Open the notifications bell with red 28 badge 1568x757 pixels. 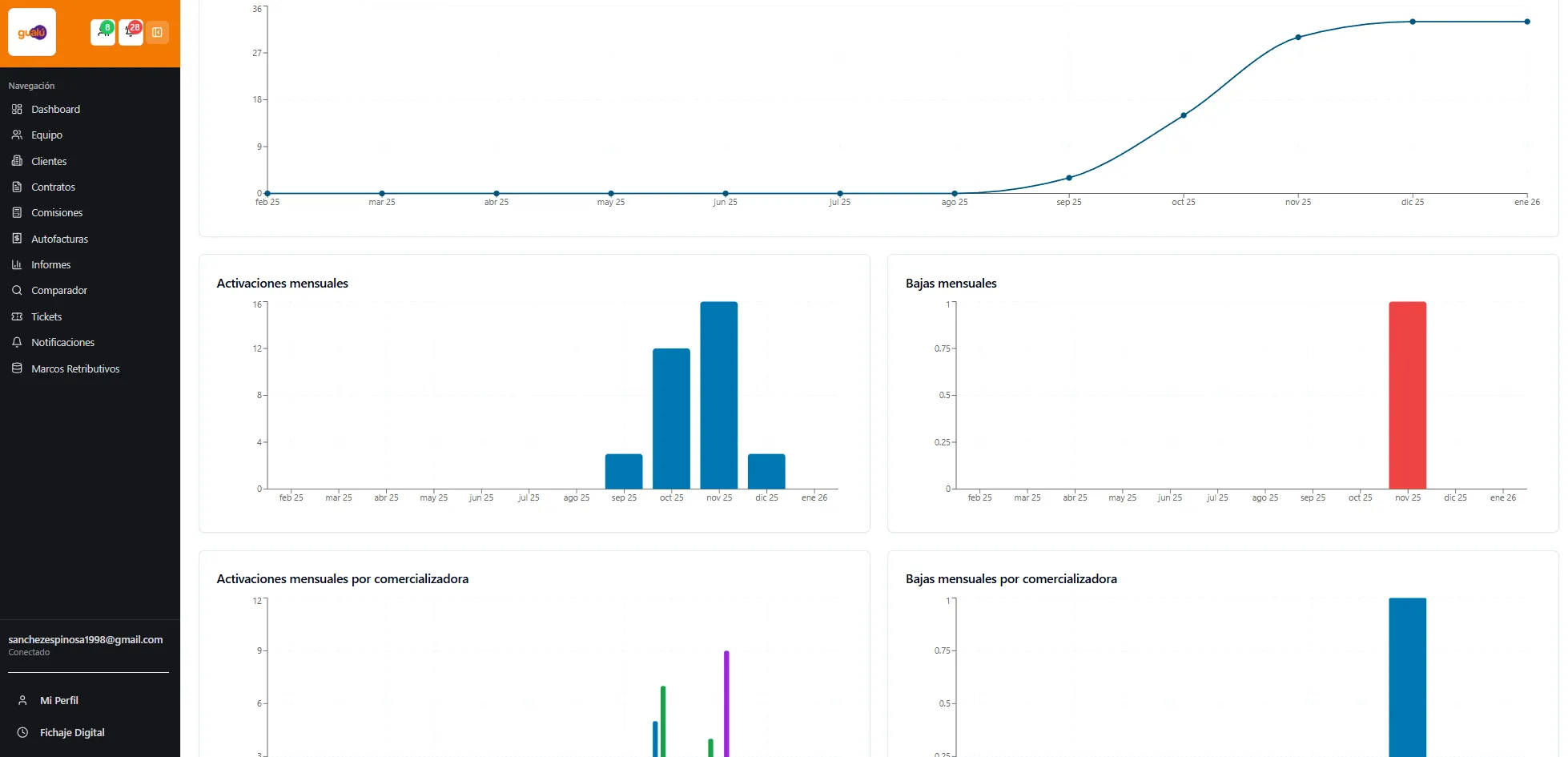[x=131, y=32]
